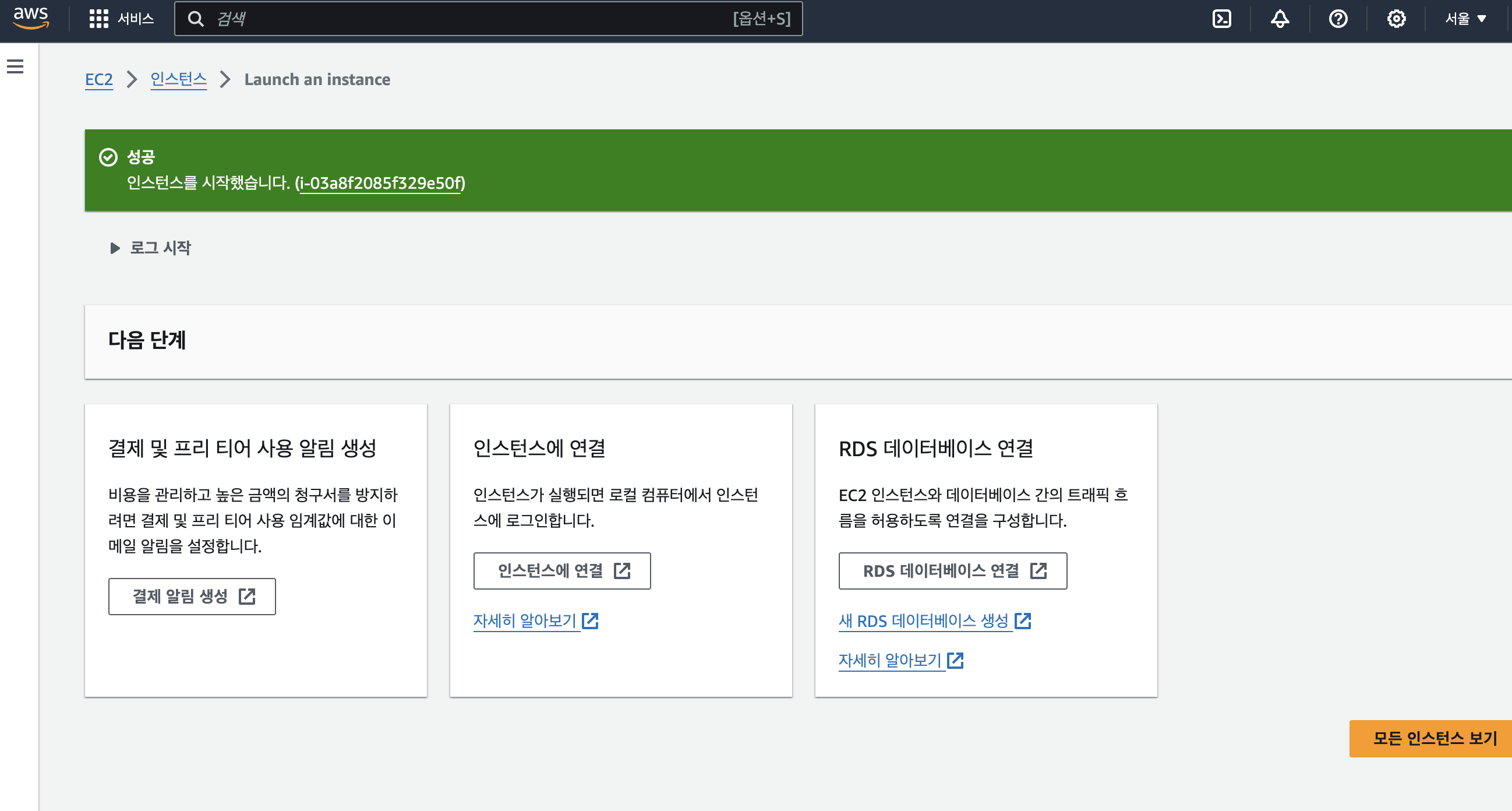Open instance ID i-03a8f2085f329e50f link
Viewport: 1512px width, 811px height.
pos(380,183)
